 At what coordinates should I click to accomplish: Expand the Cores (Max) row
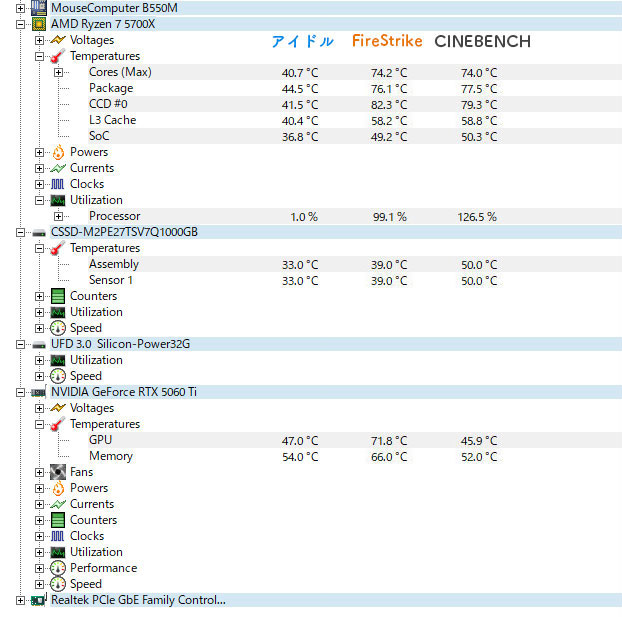[x=58, y=72]
